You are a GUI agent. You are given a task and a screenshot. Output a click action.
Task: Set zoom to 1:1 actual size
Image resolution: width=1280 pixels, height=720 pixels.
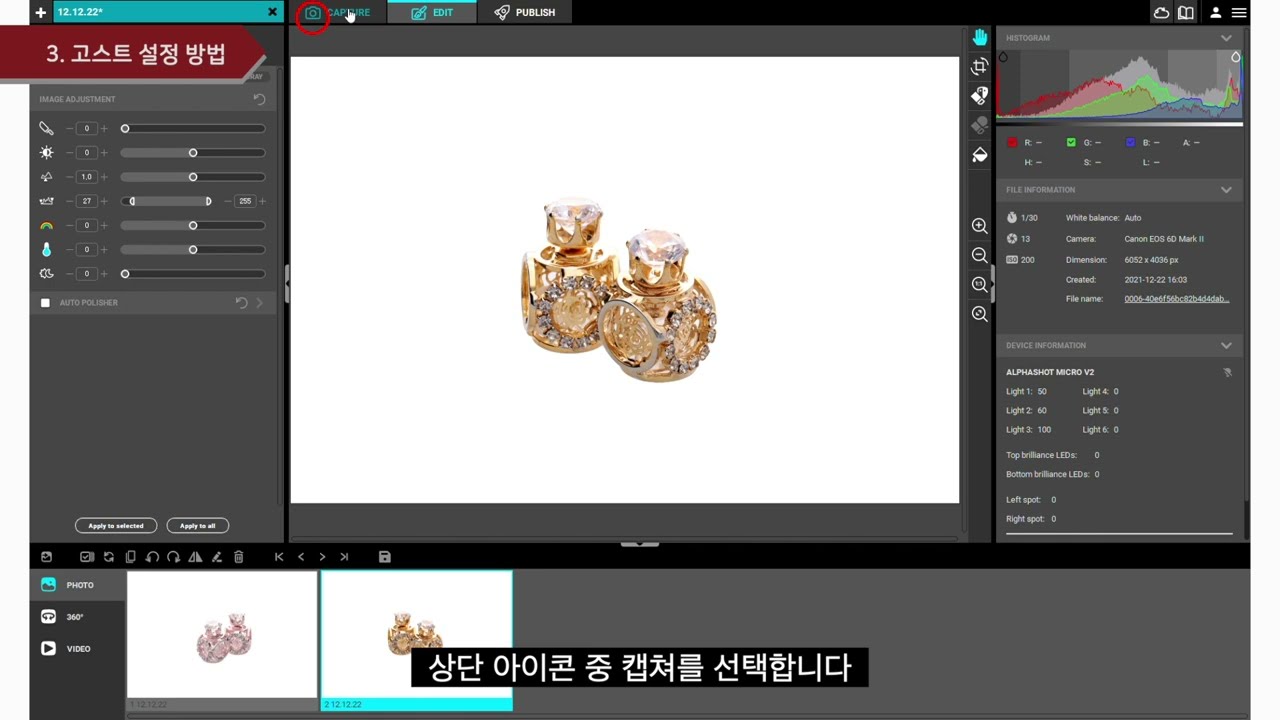click(x=980, y=284)
